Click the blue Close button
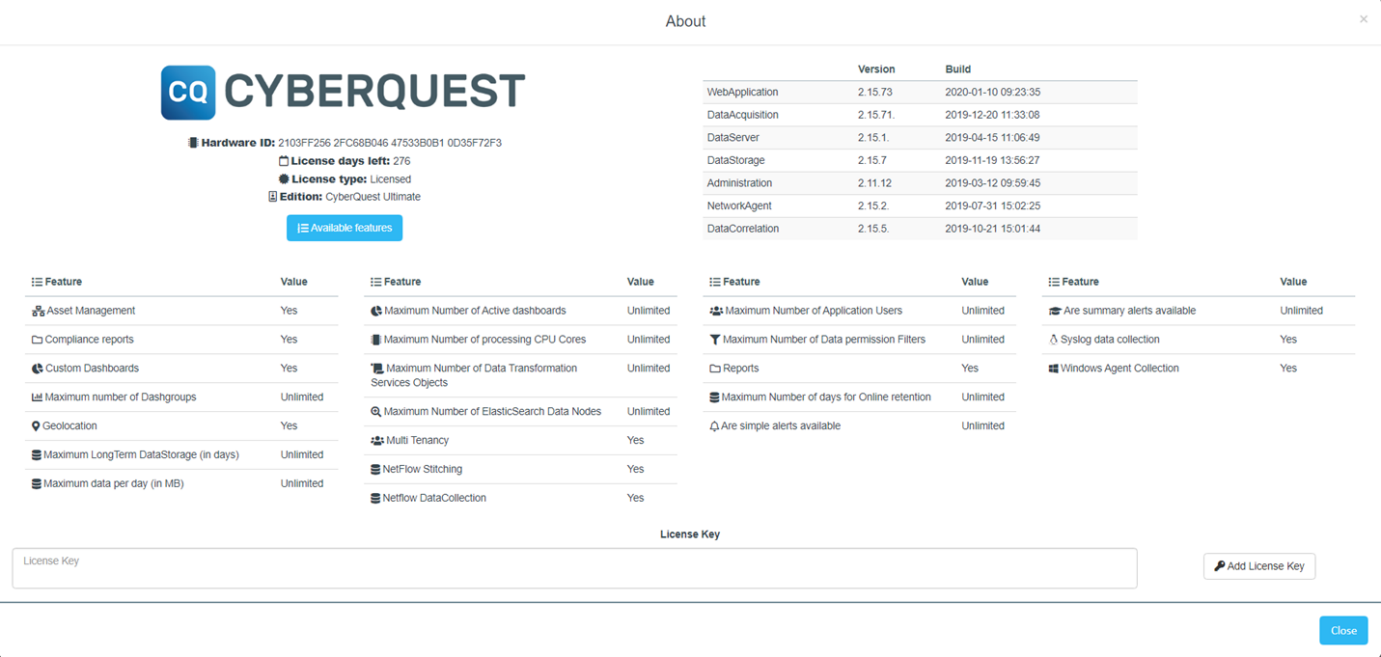 coord(1344,630)
